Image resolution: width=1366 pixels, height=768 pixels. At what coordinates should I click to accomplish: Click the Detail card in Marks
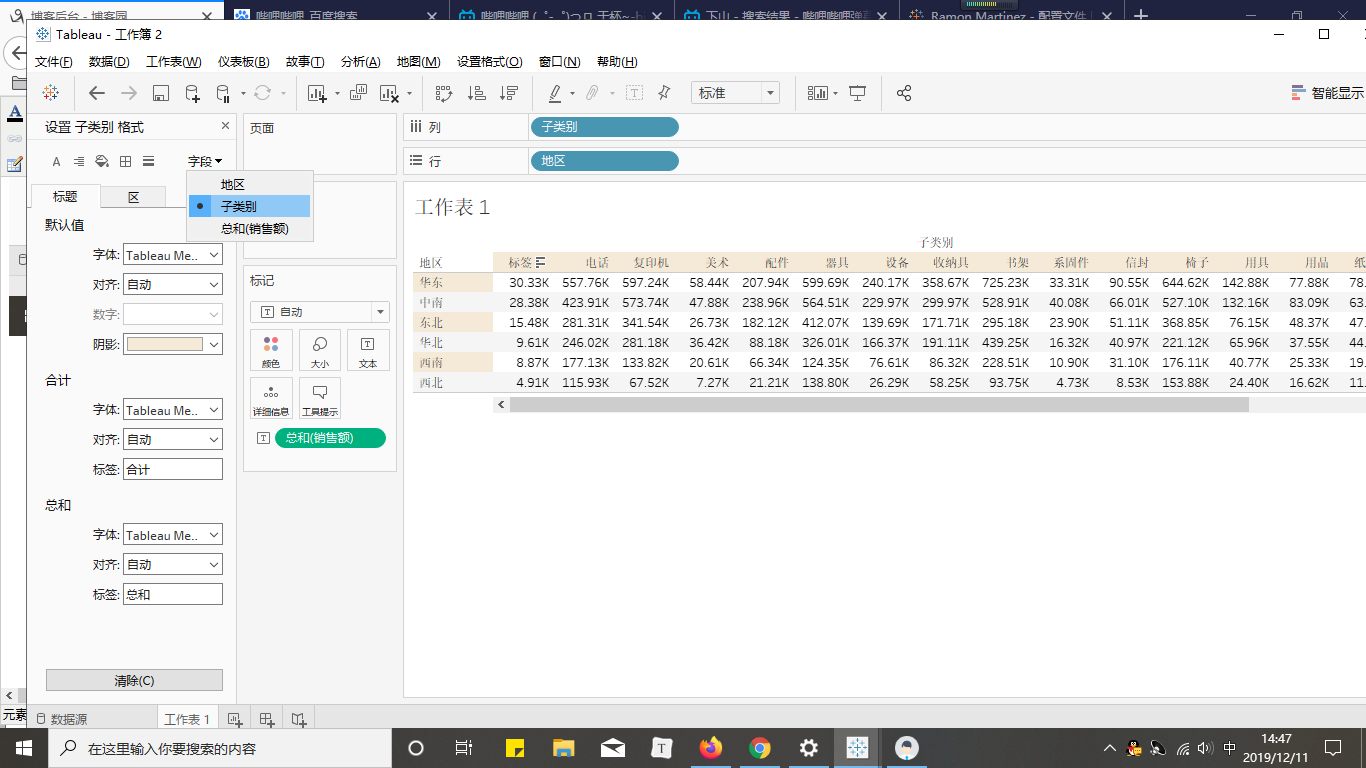coord(271,399)
